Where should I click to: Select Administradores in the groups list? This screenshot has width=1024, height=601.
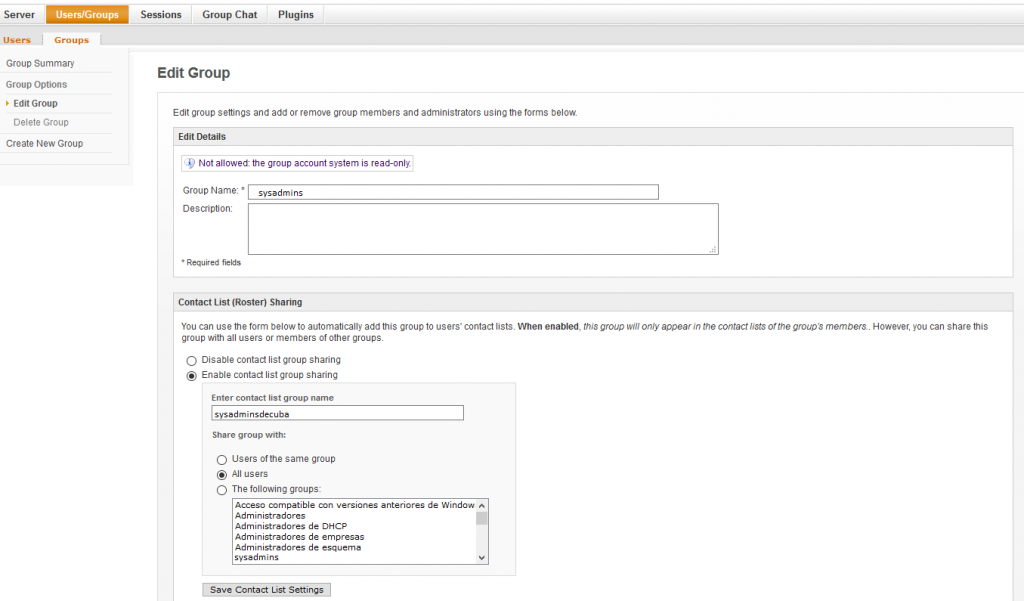click(355, 515)
